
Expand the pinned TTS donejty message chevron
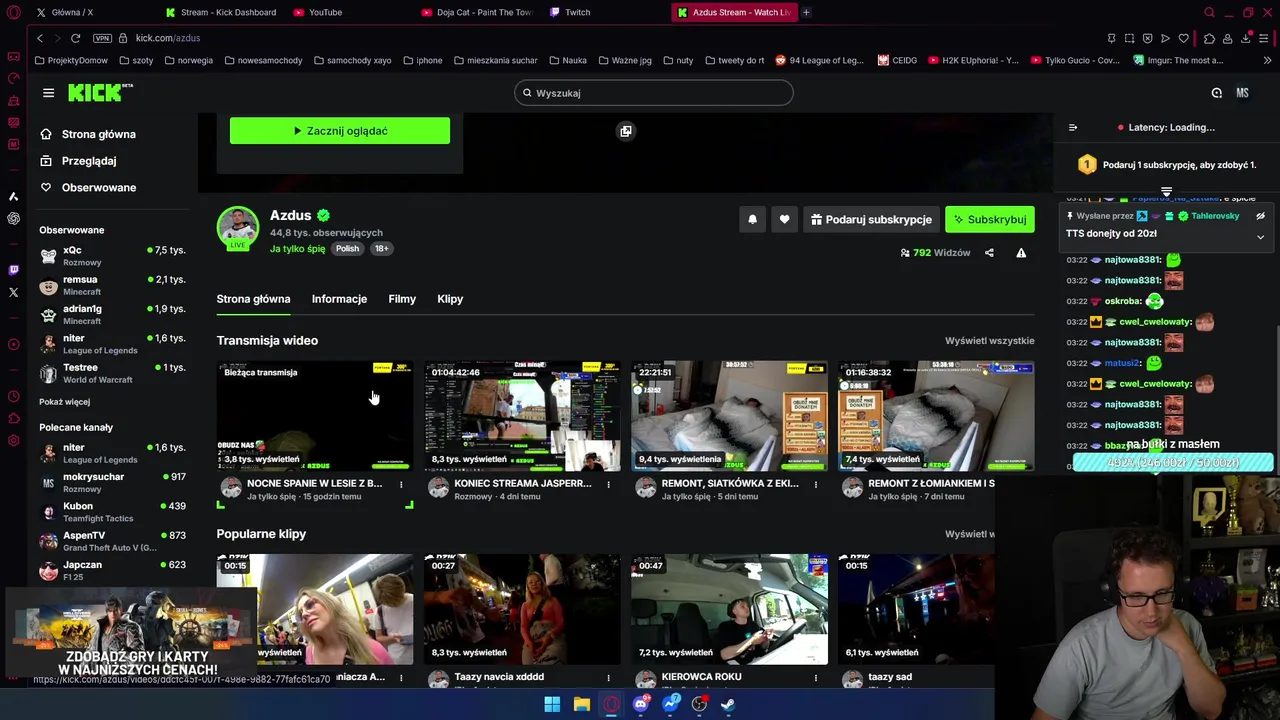coord(1260,237)
